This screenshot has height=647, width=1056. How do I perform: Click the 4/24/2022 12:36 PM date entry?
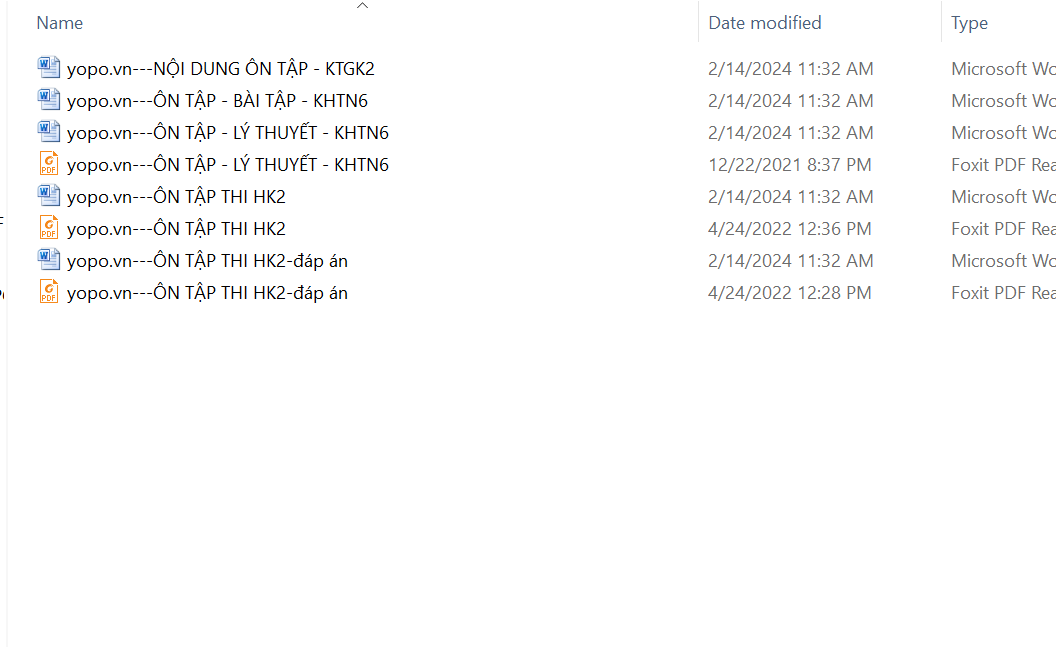[x=789, y=229]
